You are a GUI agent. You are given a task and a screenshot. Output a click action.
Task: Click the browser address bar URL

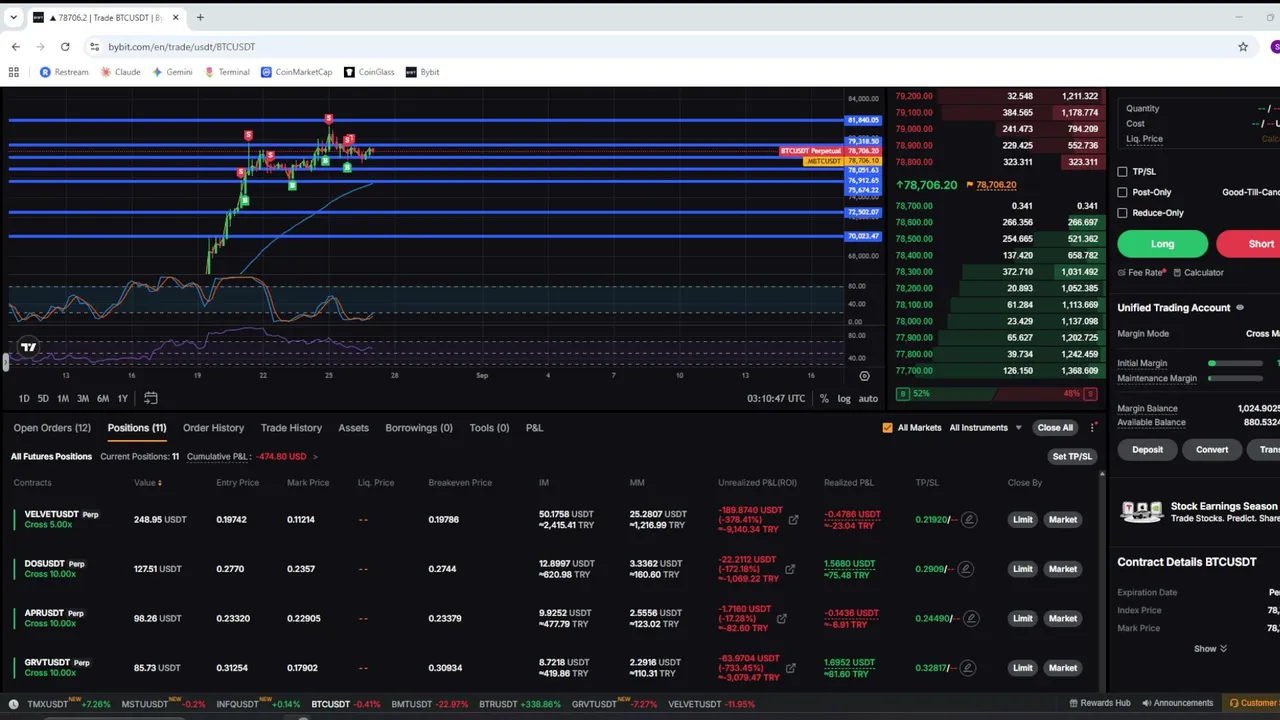[181, 46]
